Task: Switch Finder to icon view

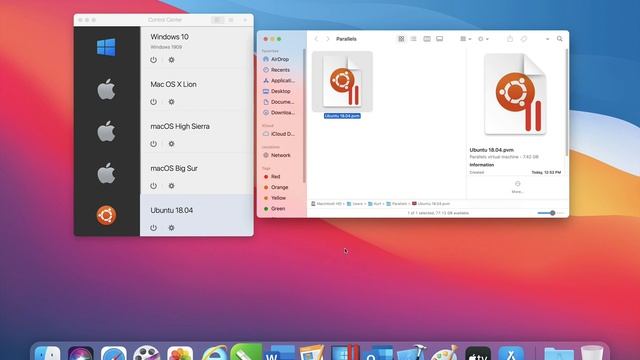Action: (401, 39)
